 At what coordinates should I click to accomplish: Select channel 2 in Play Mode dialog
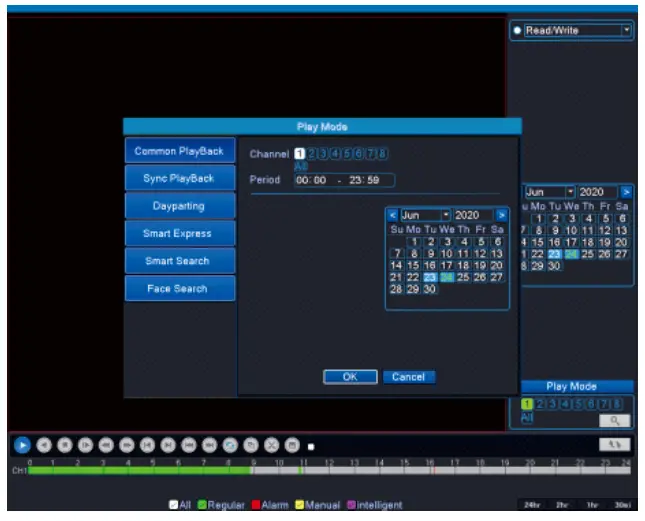pos(311,154)
